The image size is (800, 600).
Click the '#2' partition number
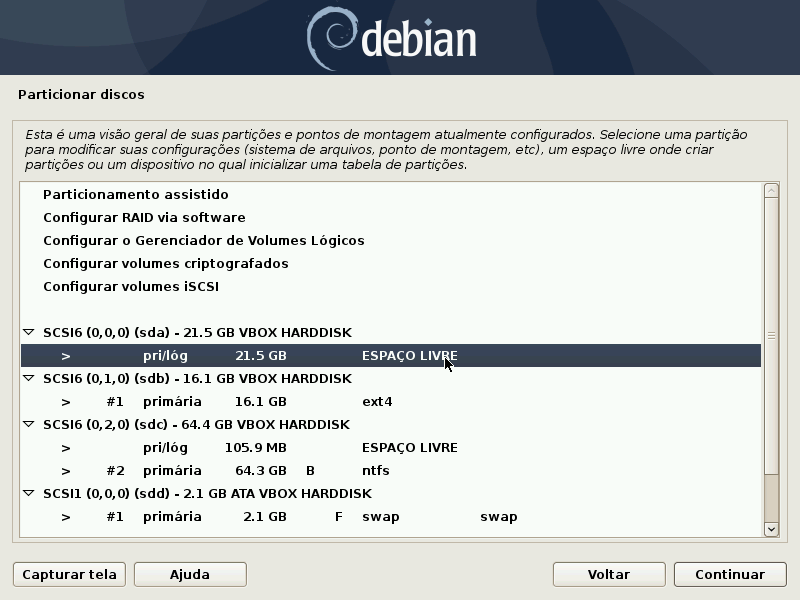coord(115,470)
